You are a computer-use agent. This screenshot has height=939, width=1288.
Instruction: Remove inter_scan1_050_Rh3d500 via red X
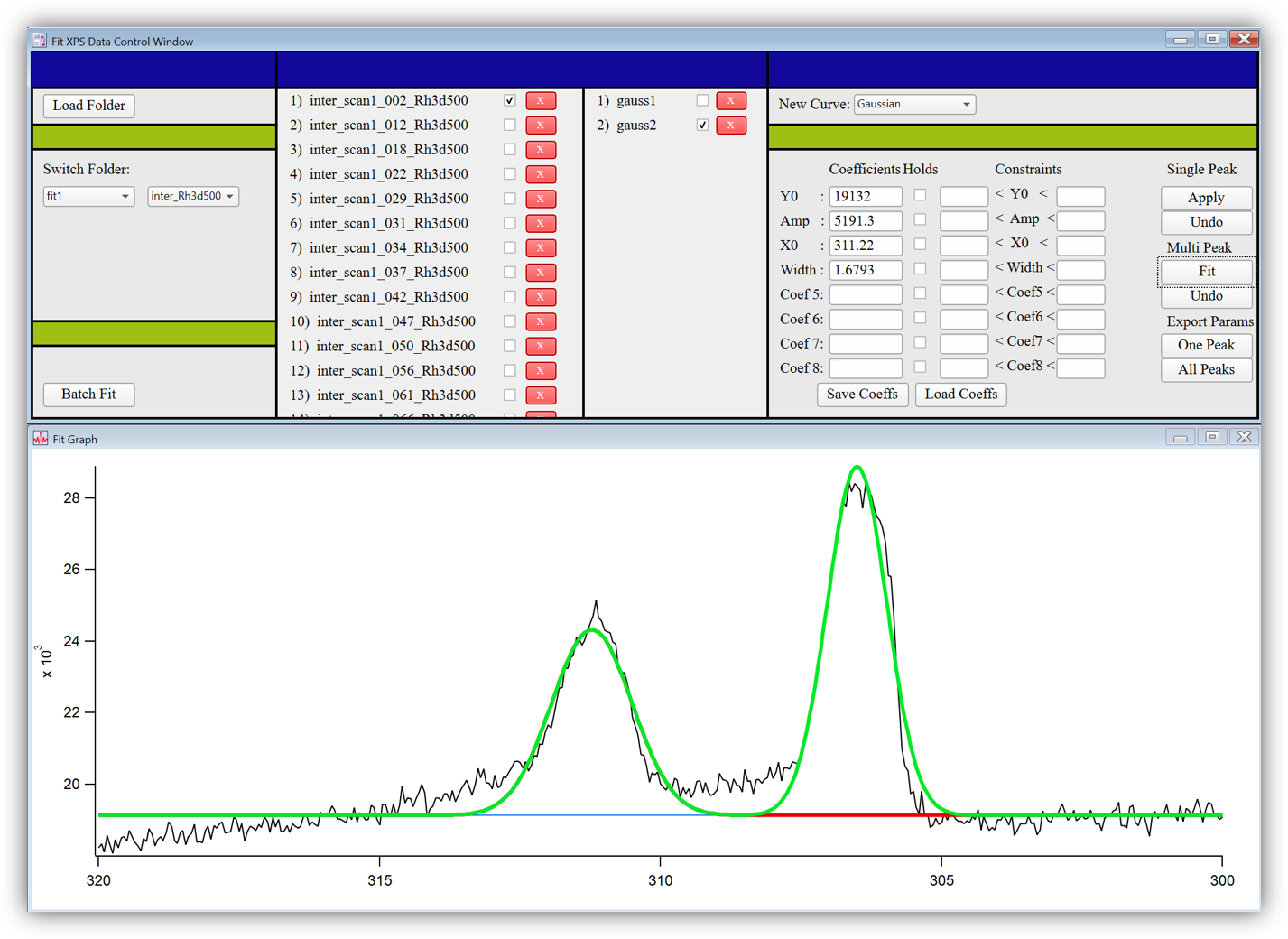(540, 346)
